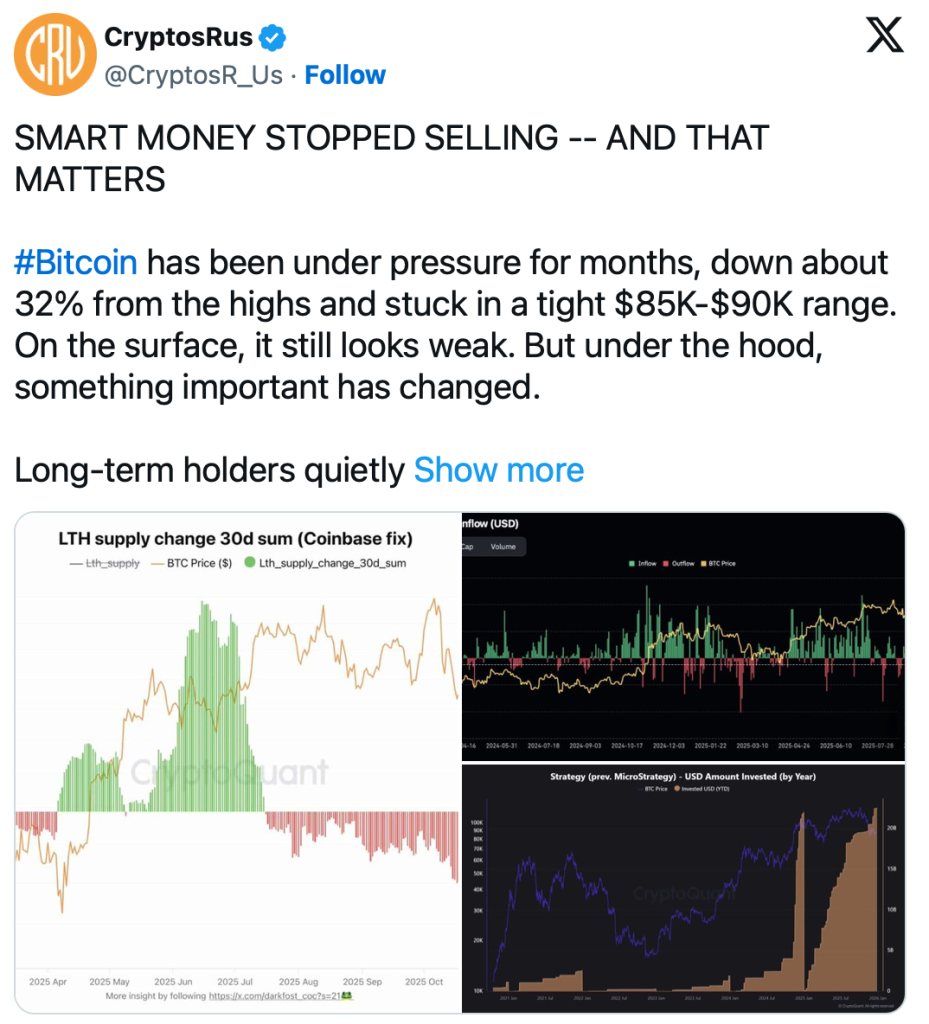The width and height of the screenshot is (929, 1024).
Task: Select the Cap tab in inflow chart
Action: coord(467,547)
